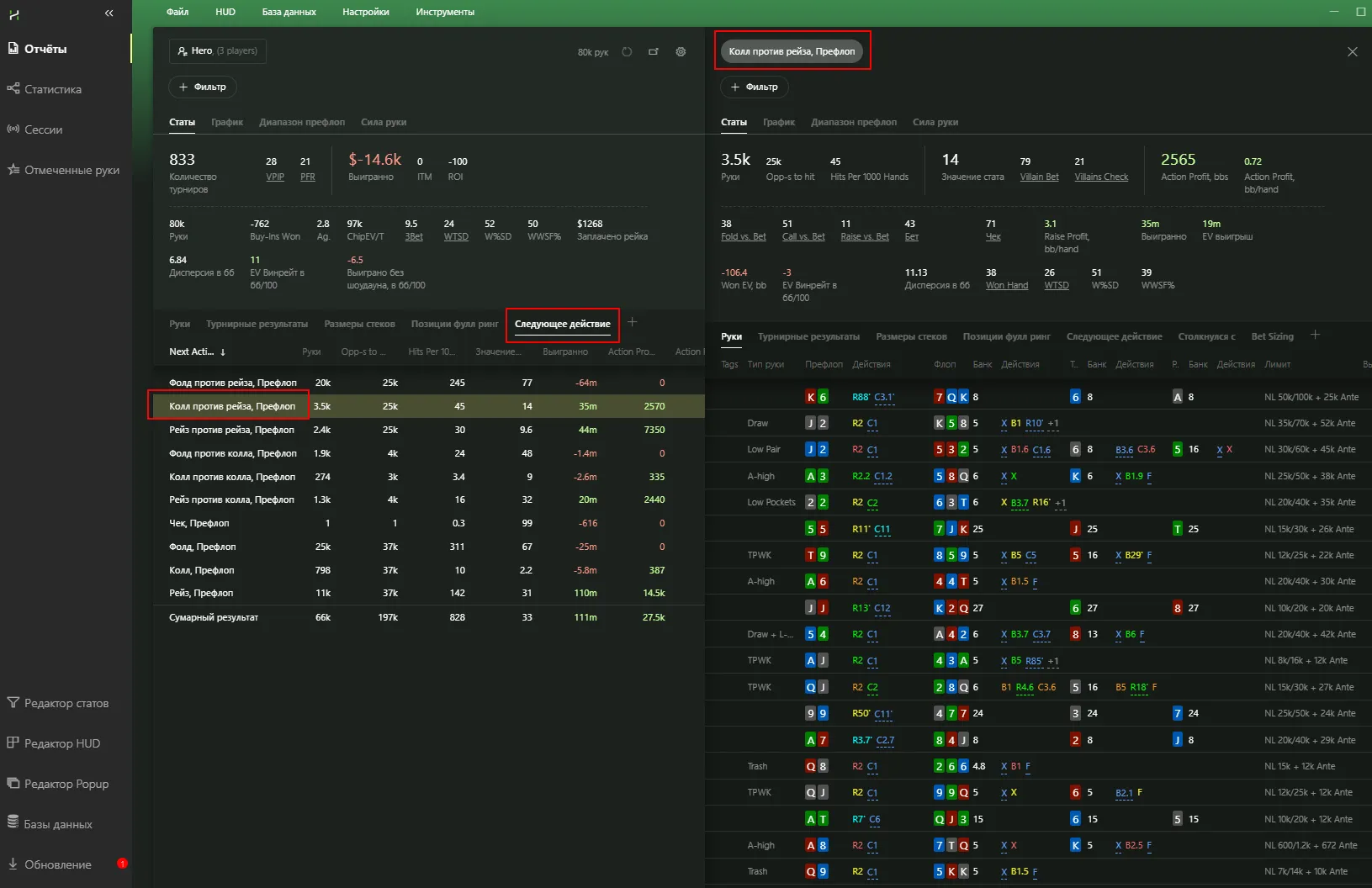This screenshot has height=888, width=1372.
Task: Pop out the report in new window
Action: [654, 52]
